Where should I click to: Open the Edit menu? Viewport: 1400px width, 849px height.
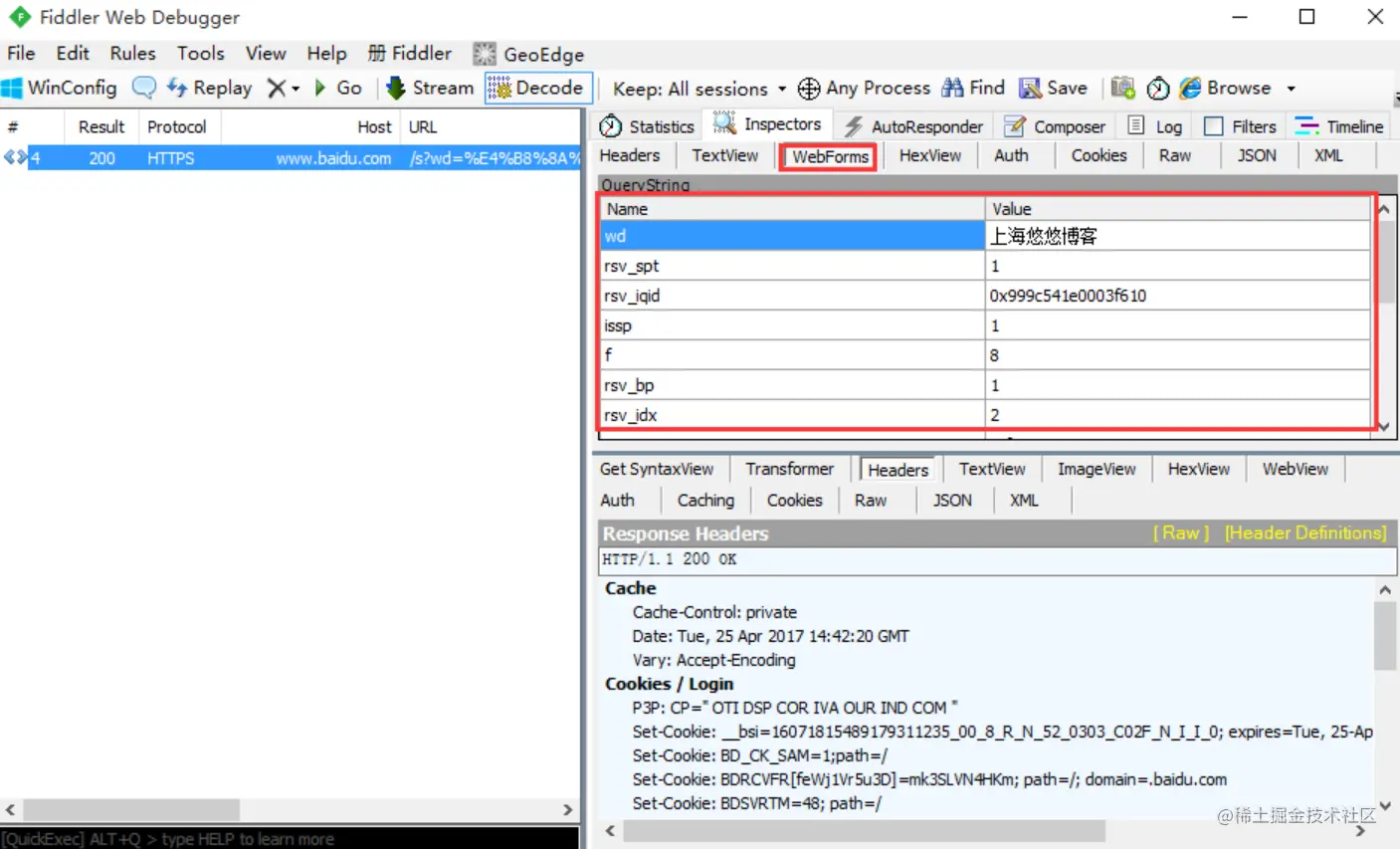pos(73,54)
